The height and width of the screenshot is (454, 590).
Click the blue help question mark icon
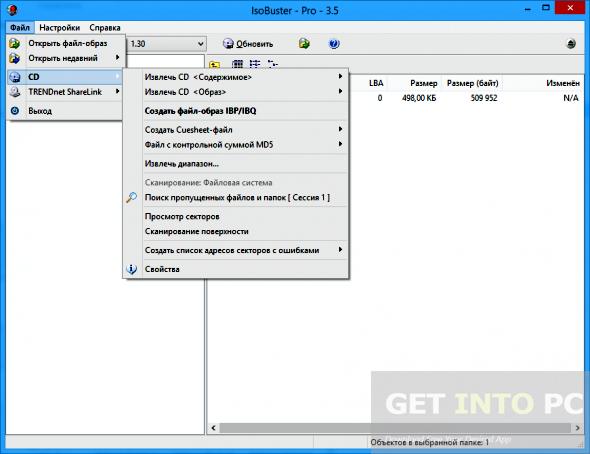tap(334, 44)
